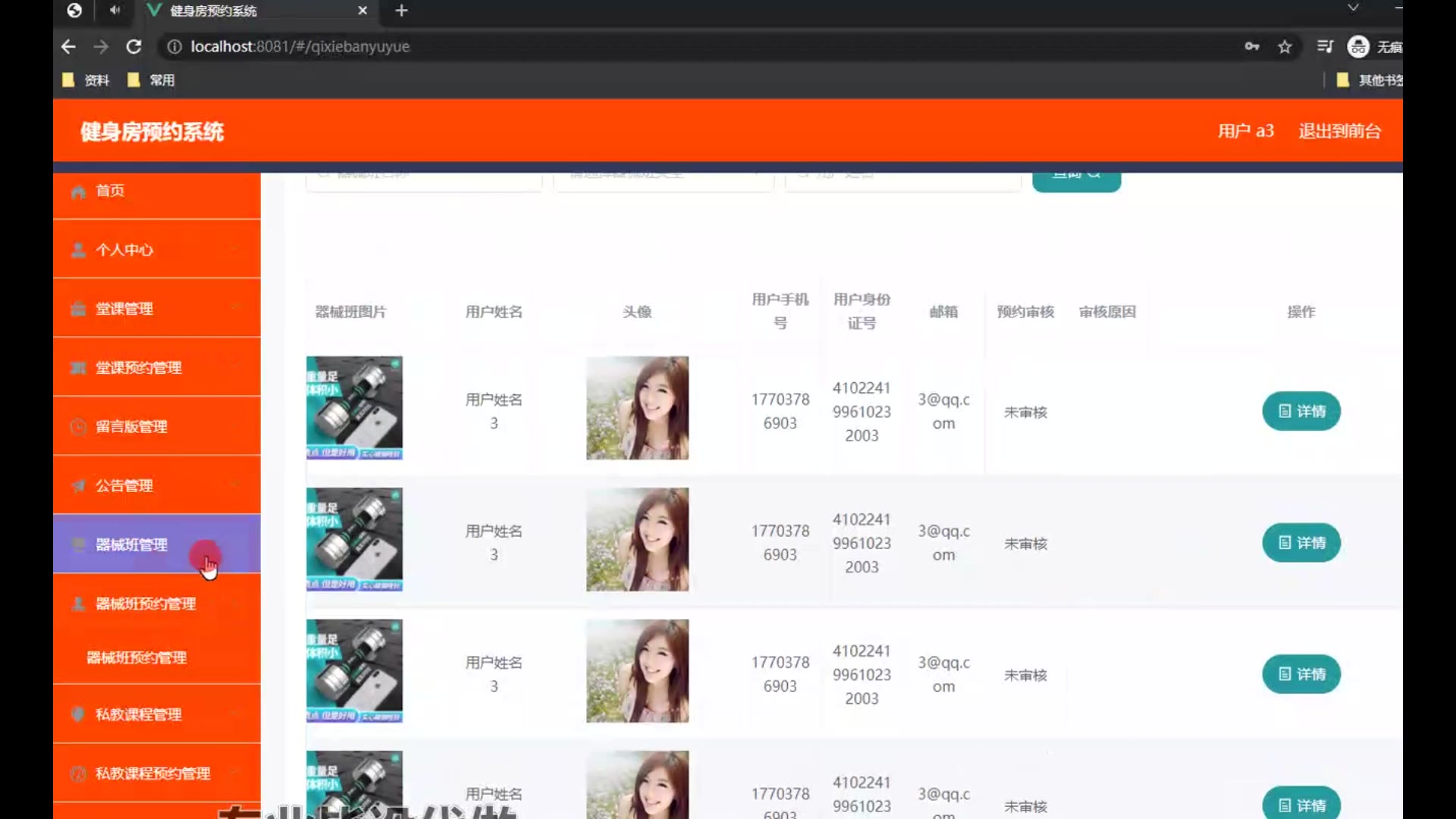
Task: Click 器械班图片 column header
Action: click(x=350, y=312)
